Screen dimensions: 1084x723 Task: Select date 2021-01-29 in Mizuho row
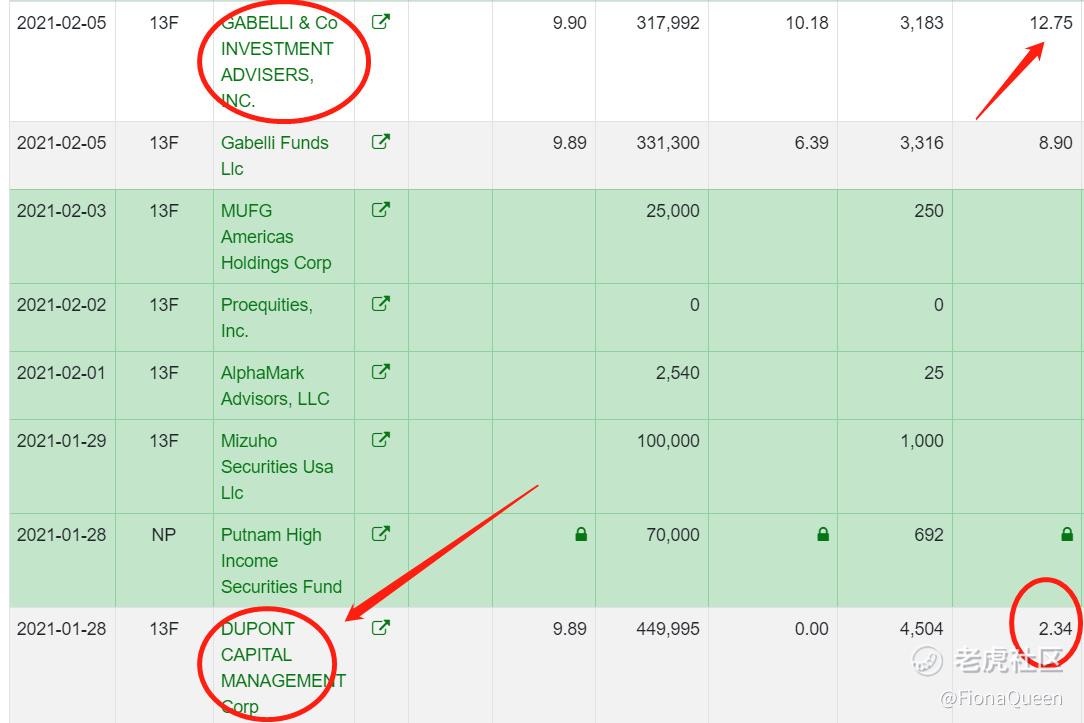(62, 440)
